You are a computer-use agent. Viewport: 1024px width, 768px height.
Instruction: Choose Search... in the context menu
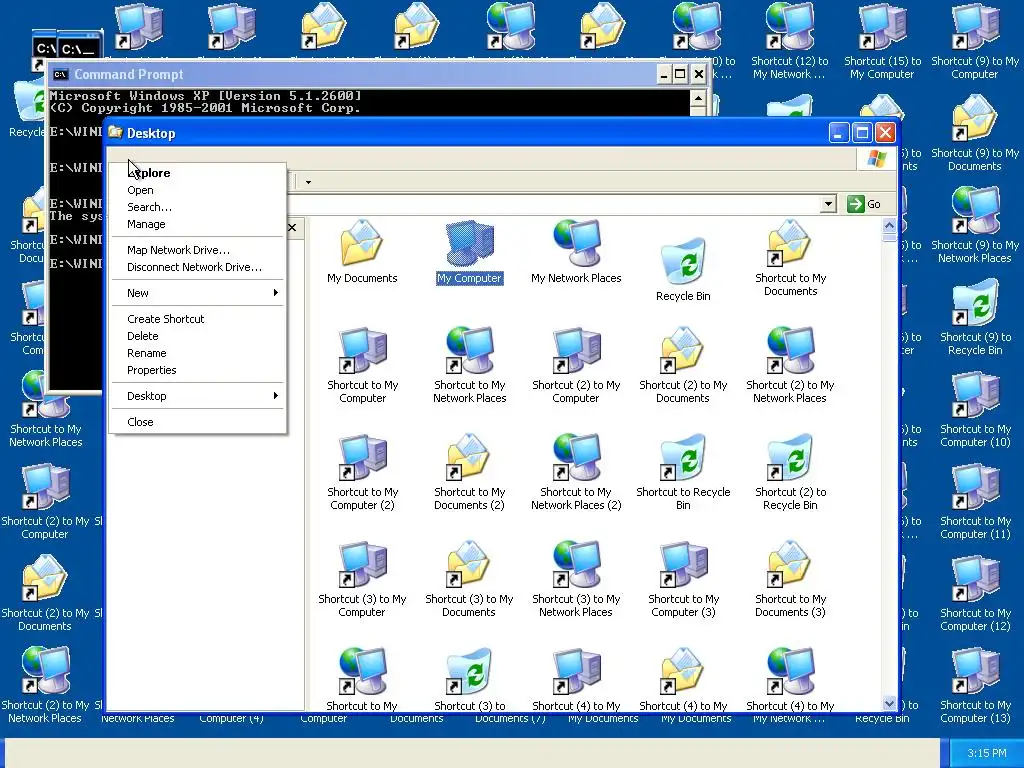197,207
